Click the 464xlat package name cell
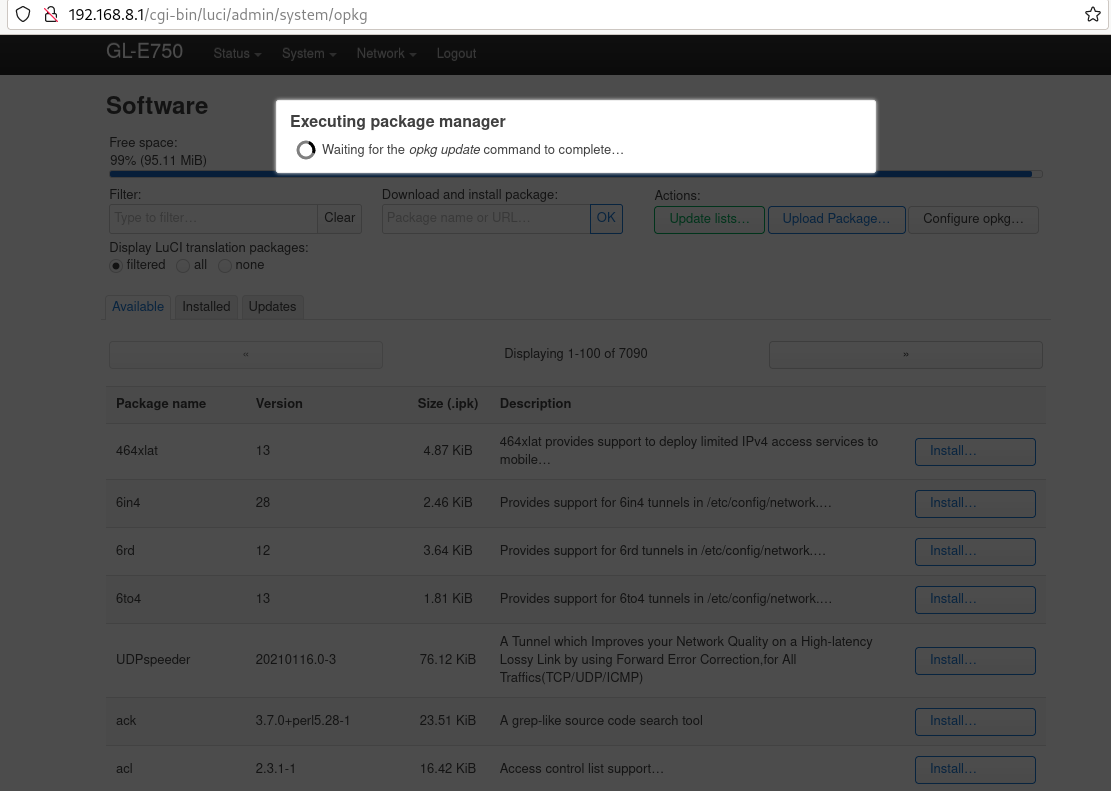This screenshot has width=1111, height=791. pyautogui.click(x=137, y=451)
